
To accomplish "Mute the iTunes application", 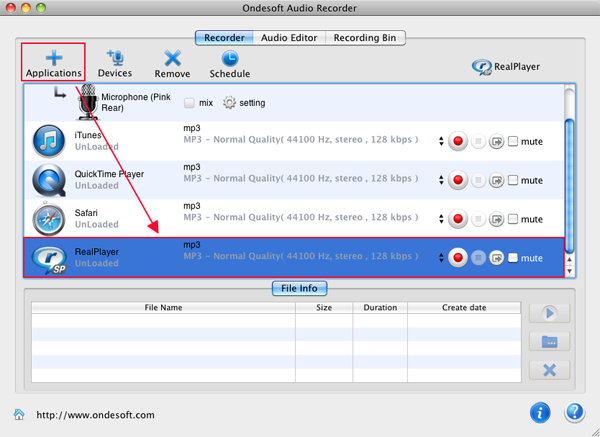I will tap(513, 142).
